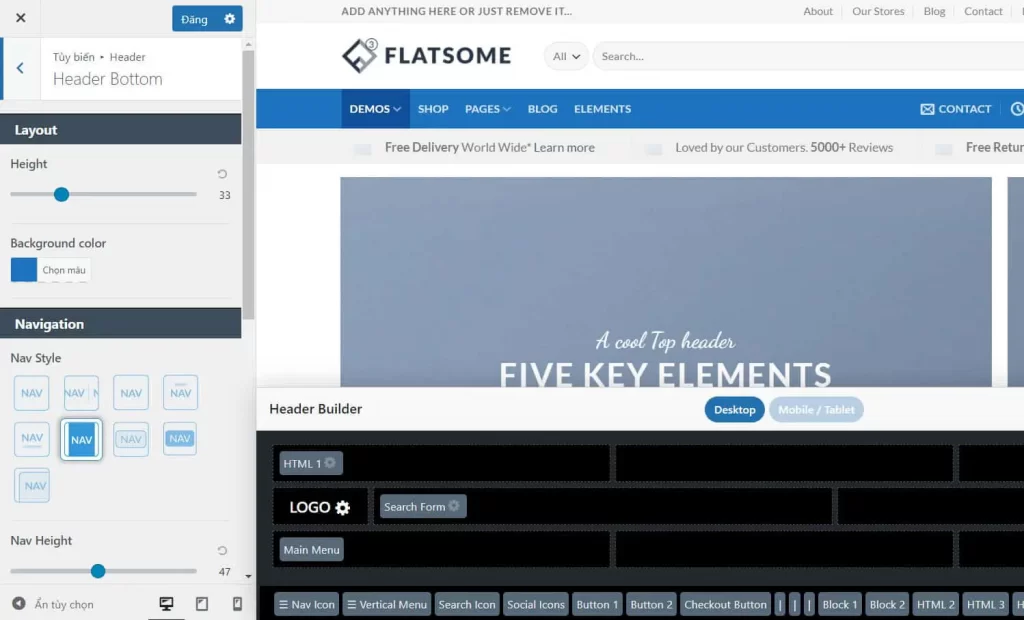Viewport: 1024px width, 620px height.
Task: Switch Header Builder to Mobile / Tablet mode
Action: pyautogui.click(x=816, y=409)
